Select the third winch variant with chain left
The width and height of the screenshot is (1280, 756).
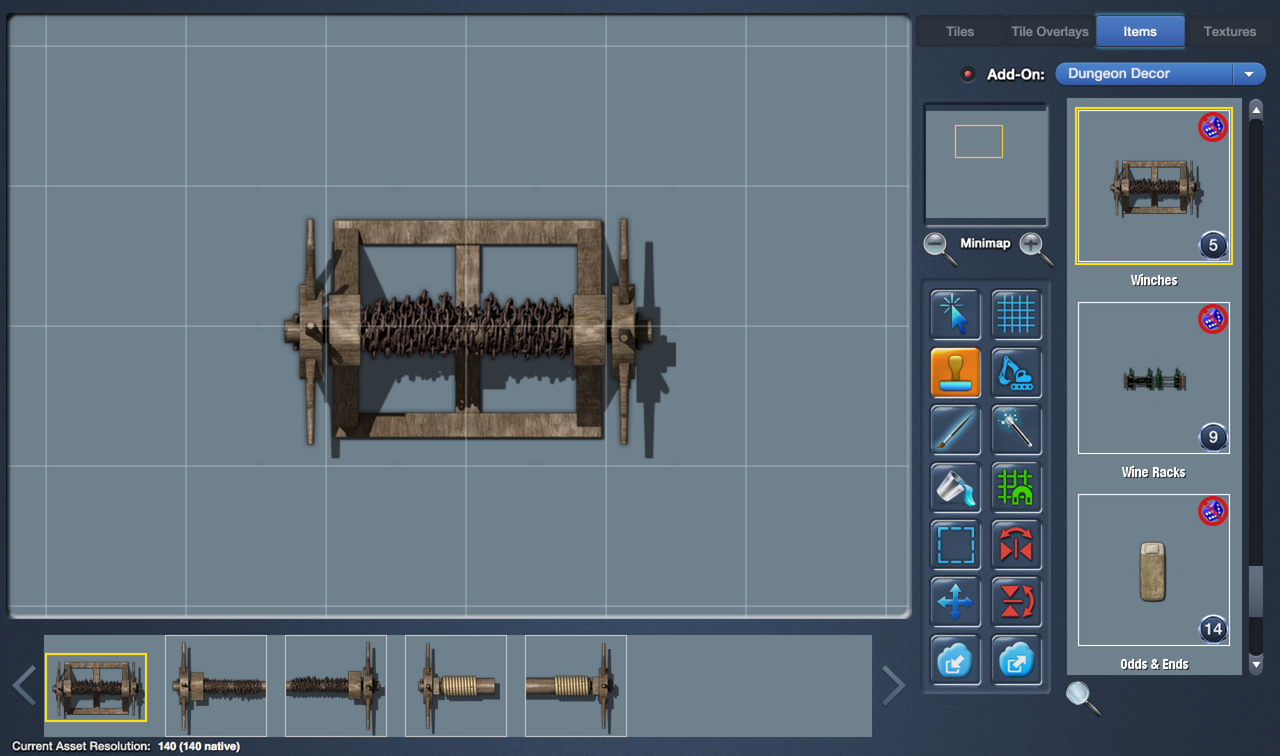tap(336, 686)
